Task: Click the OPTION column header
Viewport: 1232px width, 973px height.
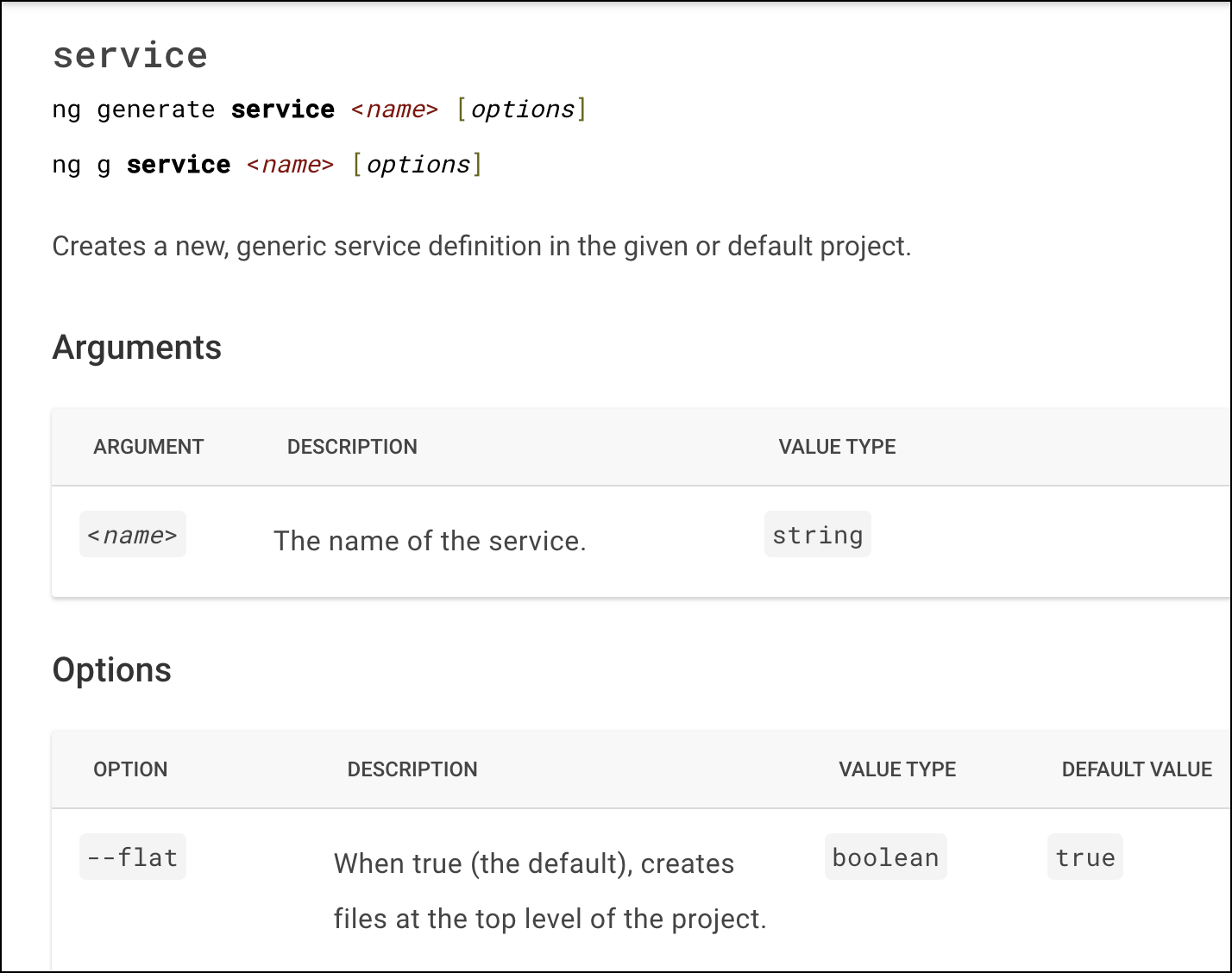Action: pos(130,769)
